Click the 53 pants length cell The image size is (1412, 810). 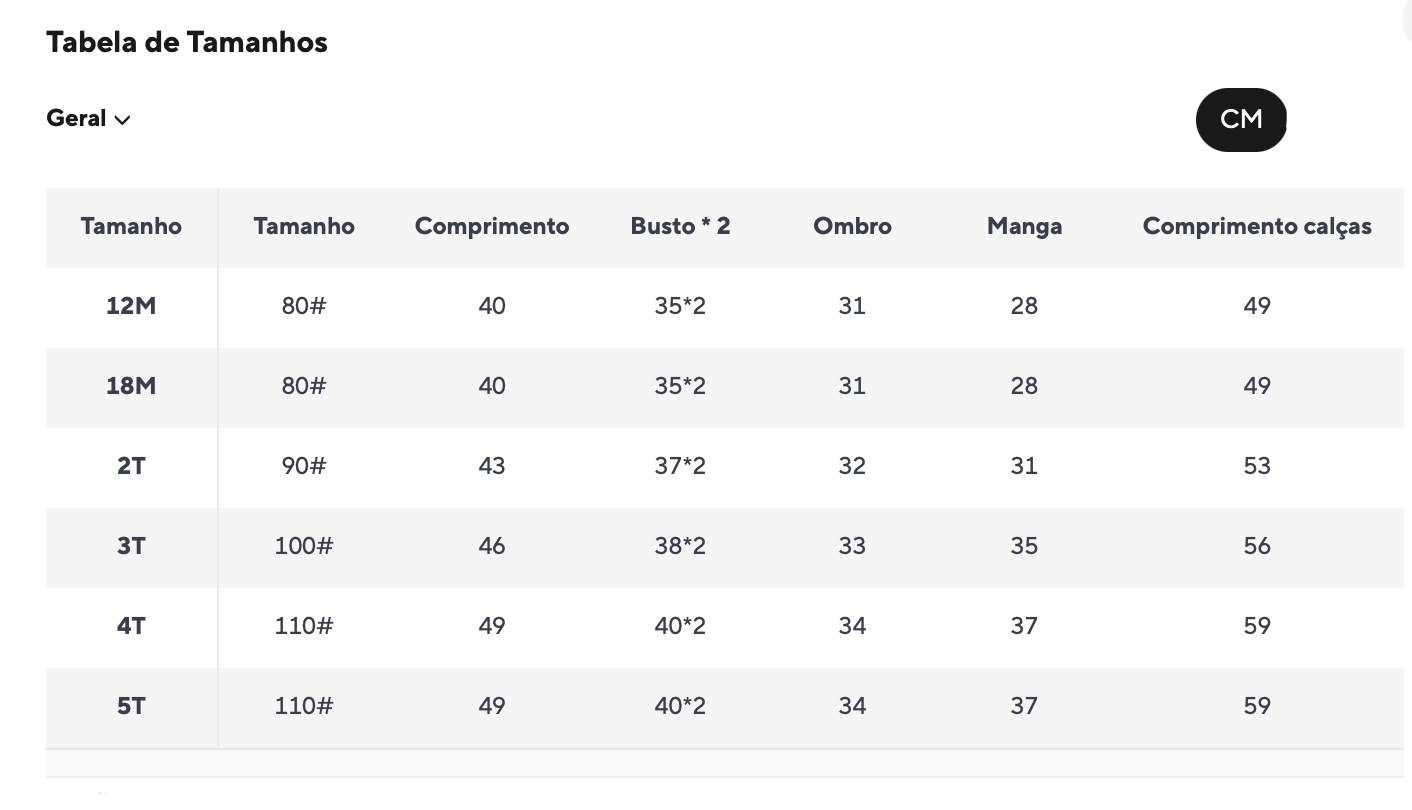point(1256,466)
